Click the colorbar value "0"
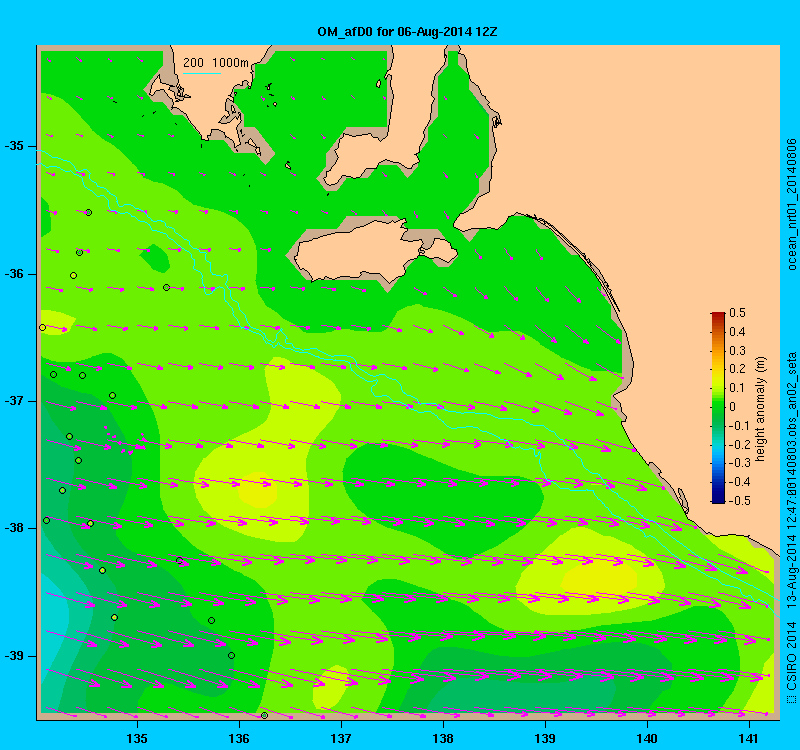 (x=733, y=407)
